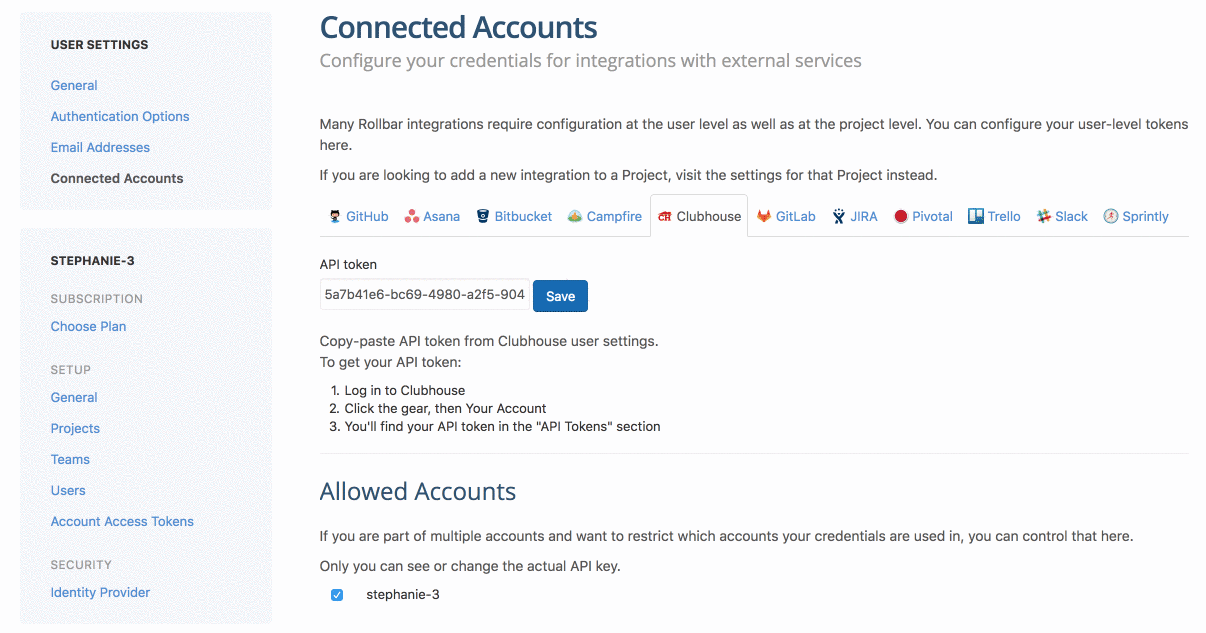Click the Slack hashtag icon

1044,217
